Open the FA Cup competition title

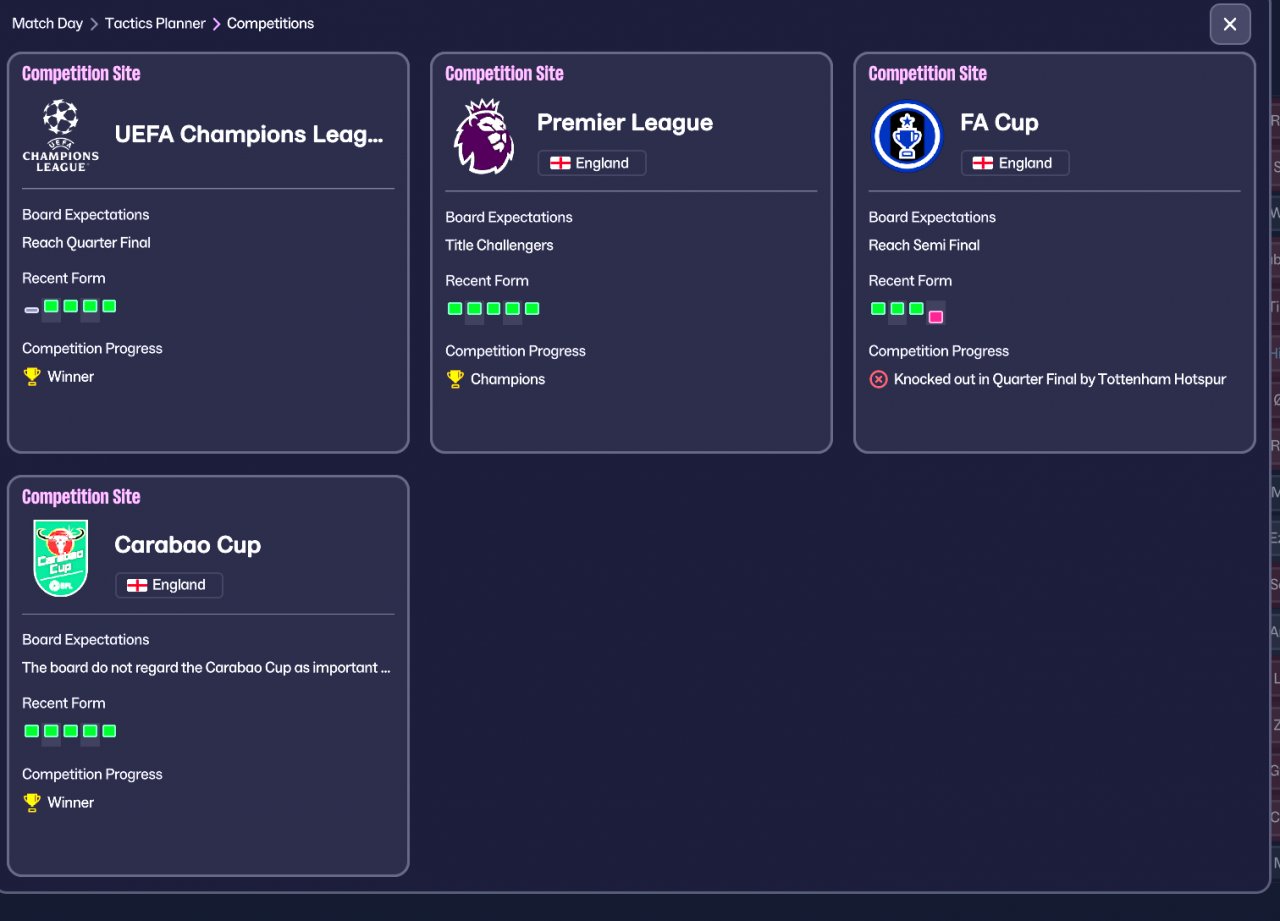coord(999,122)
